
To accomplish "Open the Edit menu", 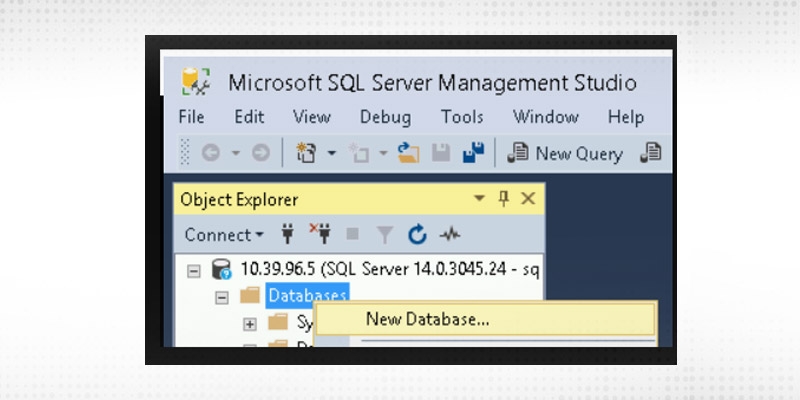I will point(249,117).
